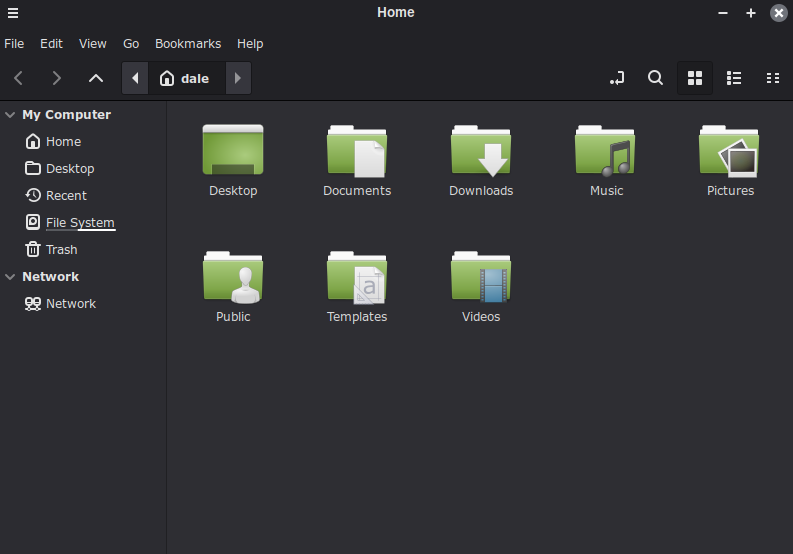Click the left path bar scroll arrow
This screenshot has width=793, height=554.
point(135,78)
